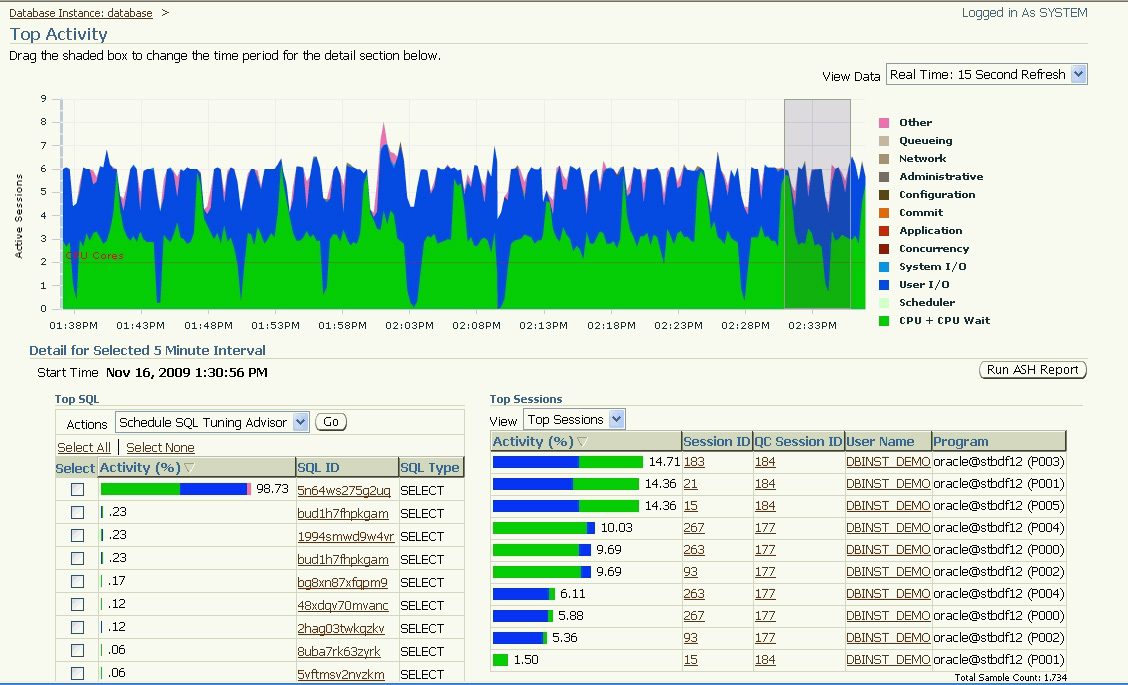
Task: Tick the checkbox for SQL 5n64ws275g2uq
Action: coord(77,490)
